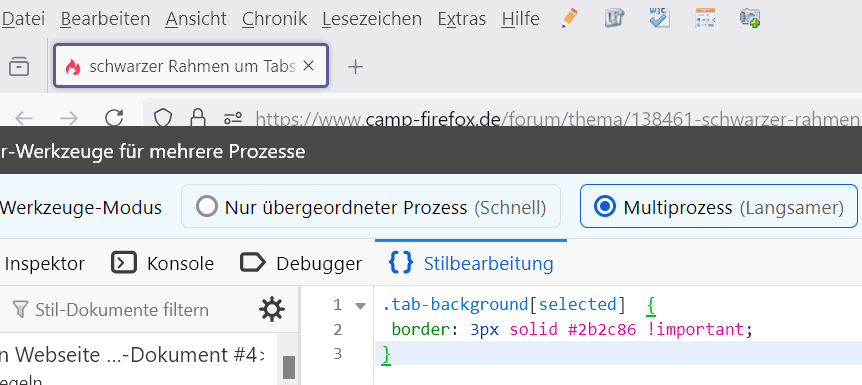Switch to the Debugger tab
This screenshot has height=385, width=862.
coord(301,263)
